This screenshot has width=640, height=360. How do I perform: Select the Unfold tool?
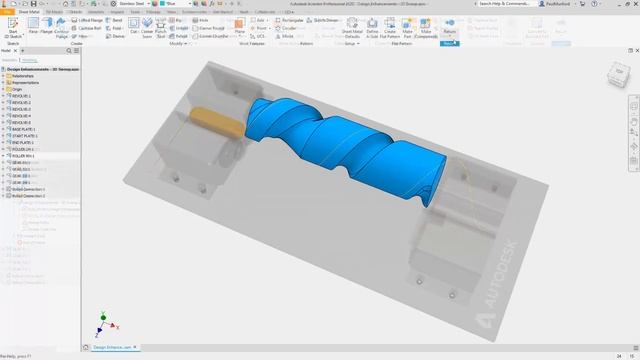pyautogui.click(x=179, y=28)
